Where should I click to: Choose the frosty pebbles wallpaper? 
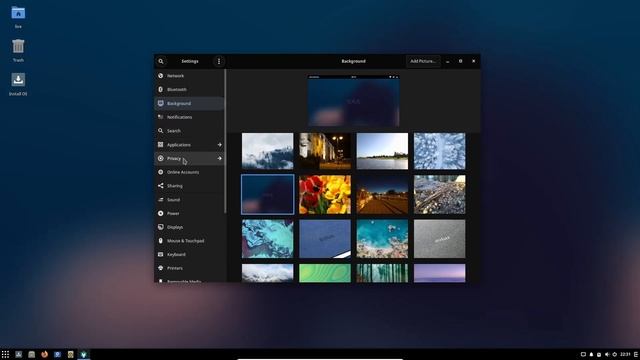point(440,195)
